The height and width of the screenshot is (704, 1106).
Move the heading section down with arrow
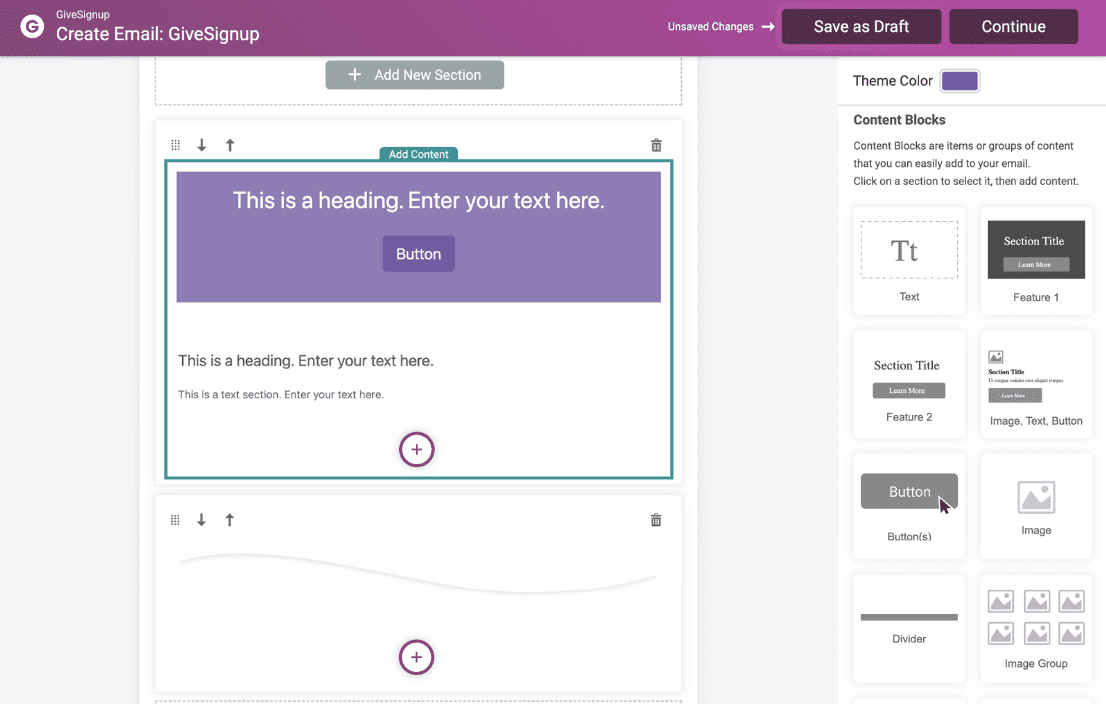coord(202,145)
